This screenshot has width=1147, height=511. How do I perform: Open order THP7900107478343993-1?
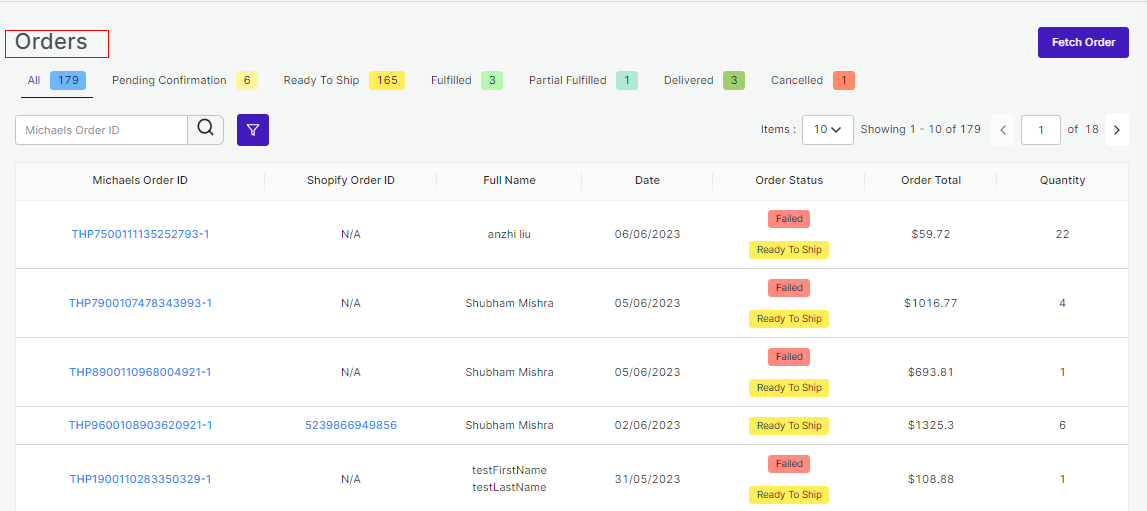click(x=140, y=304)
